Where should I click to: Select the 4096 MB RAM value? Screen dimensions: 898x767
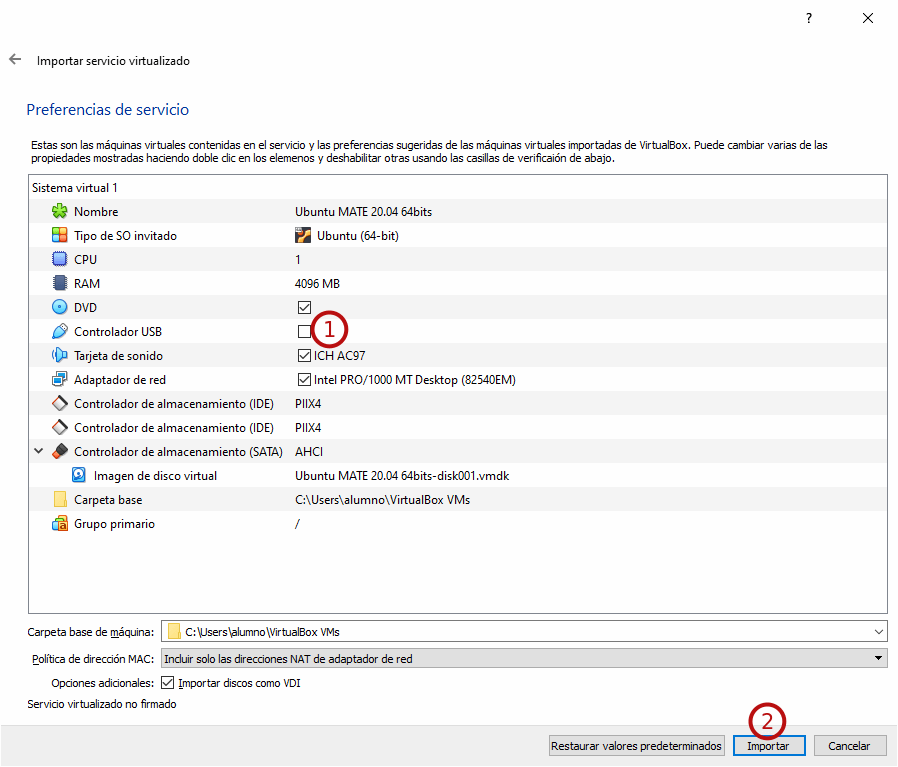click(x=317, y=284)
